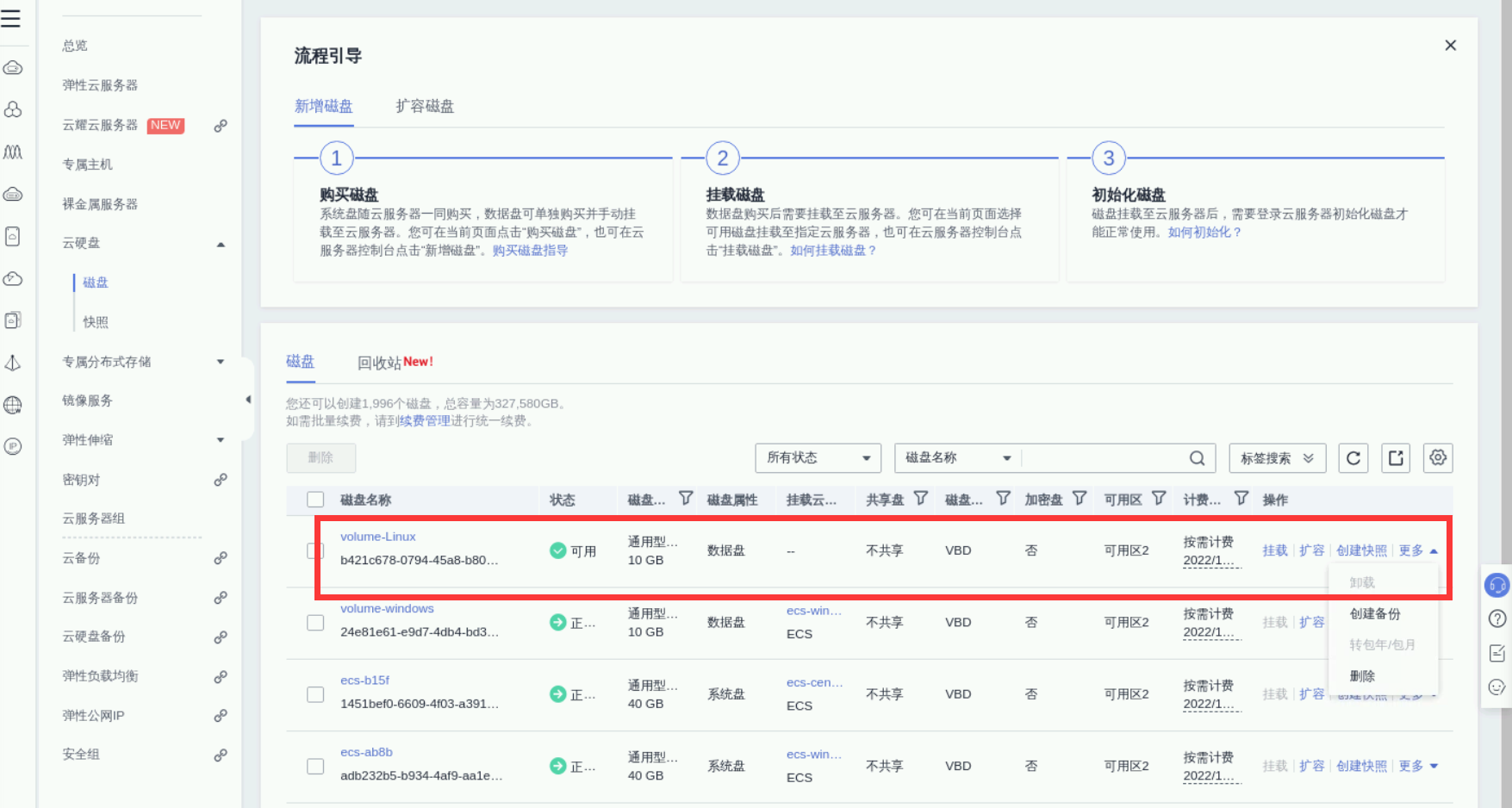The width and height of the screenshot is (1512, 808).
Task: Click the link icon beside 云服务器备份
Action: point(221,598)
